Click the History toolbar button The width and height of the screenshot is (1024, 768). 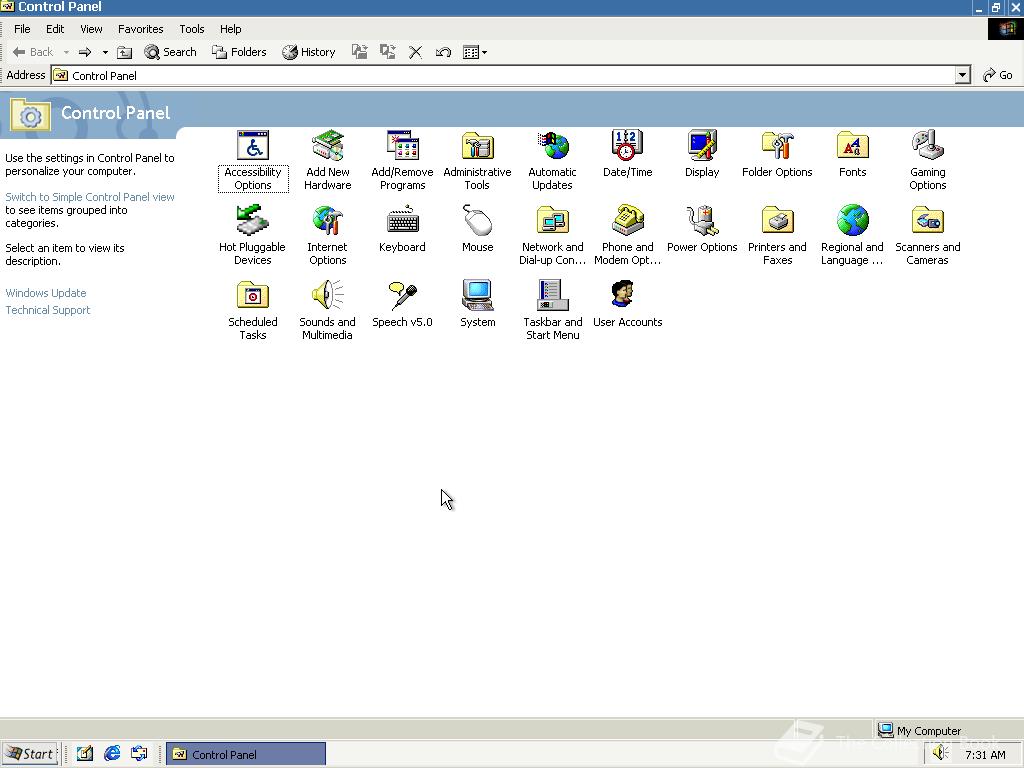point(309,52)
